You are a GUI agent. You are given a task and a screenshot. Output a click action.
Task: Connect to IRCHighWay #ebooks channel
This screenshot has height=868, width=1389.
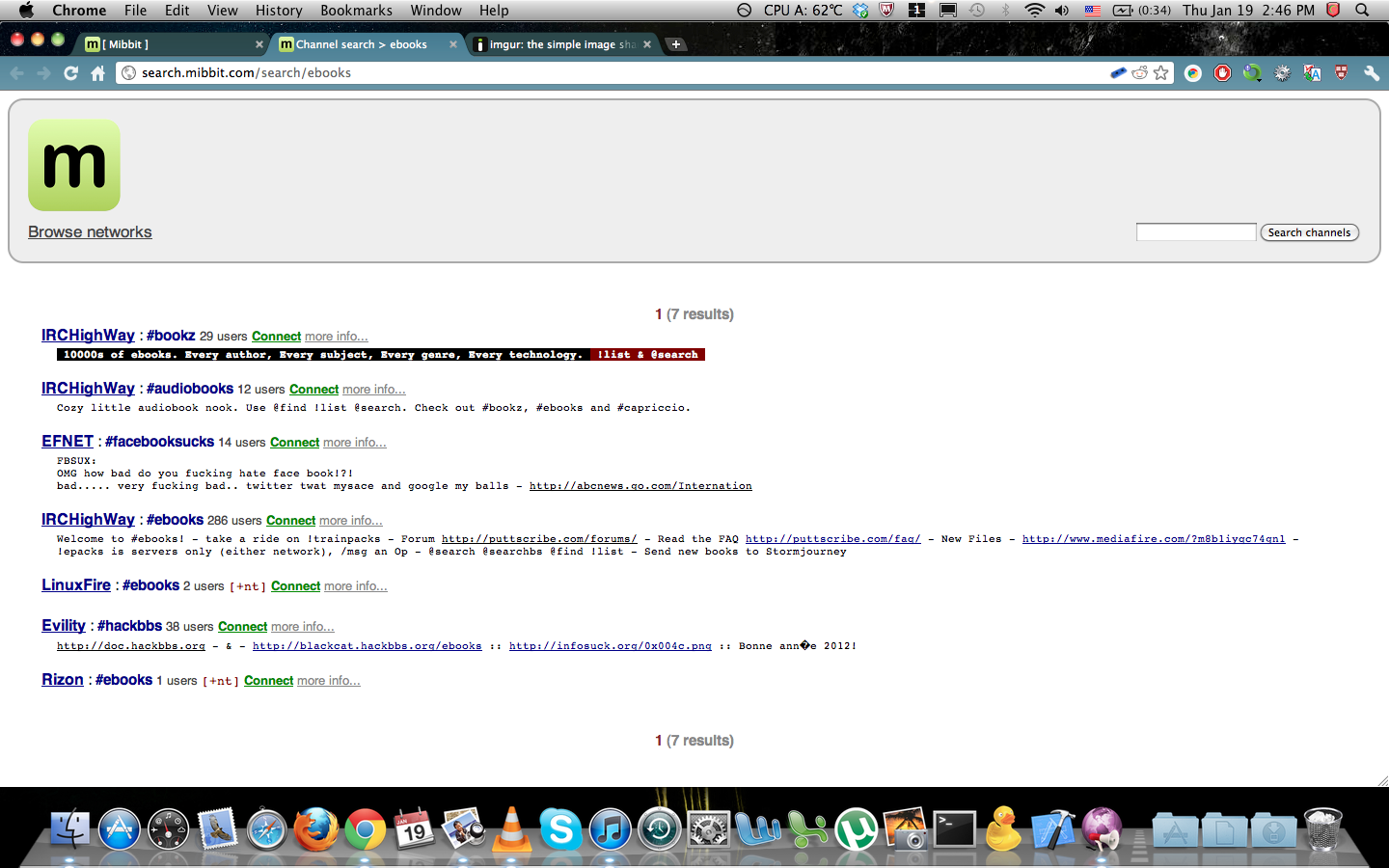291,521
